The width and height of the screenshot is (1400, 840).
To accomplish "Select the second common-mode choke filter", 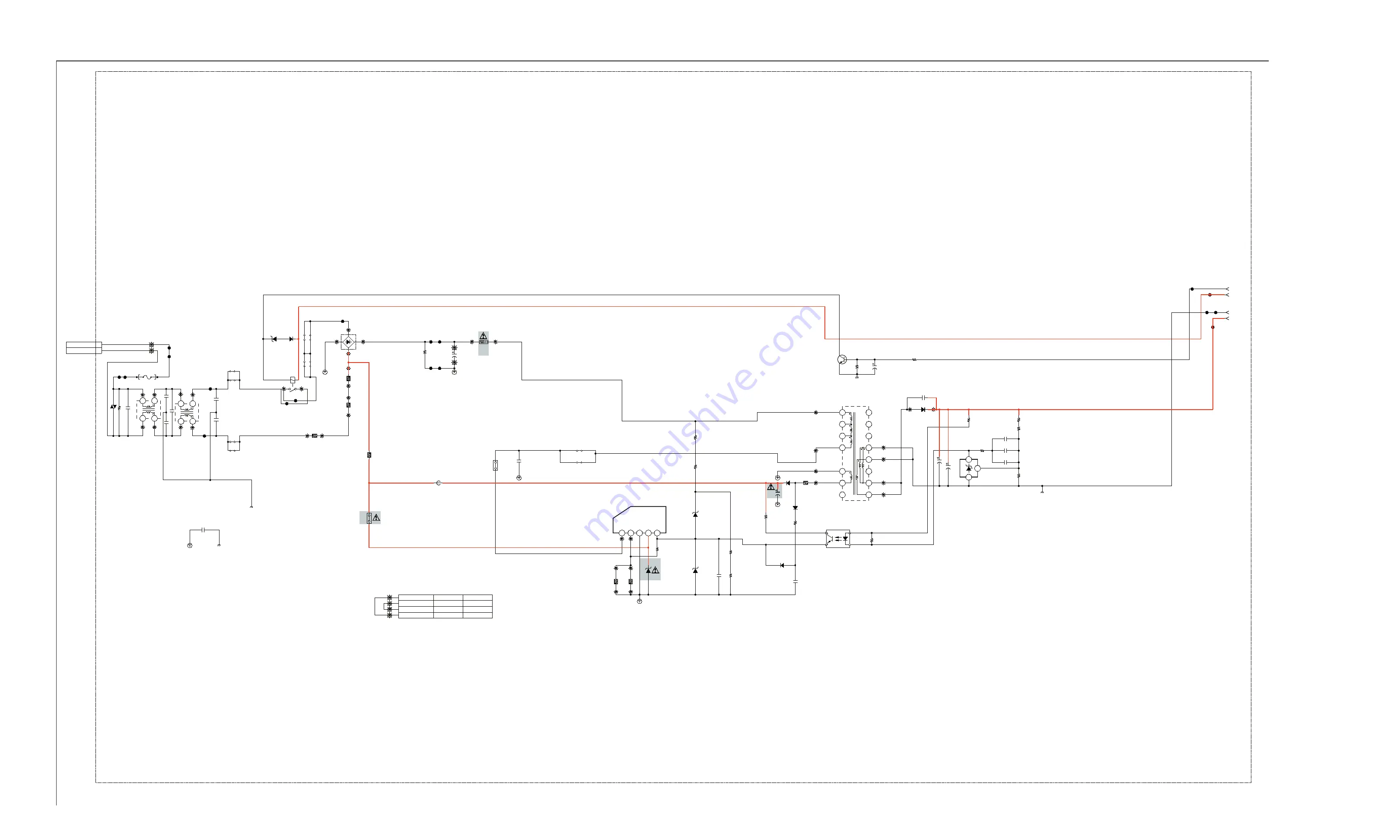I will (187, 413).
